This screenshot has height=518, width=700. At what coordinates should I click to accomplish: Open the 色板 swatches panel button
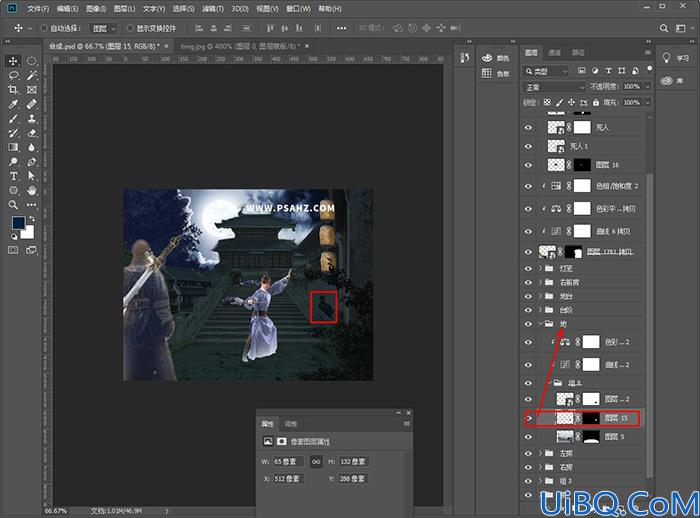(495, 73)
